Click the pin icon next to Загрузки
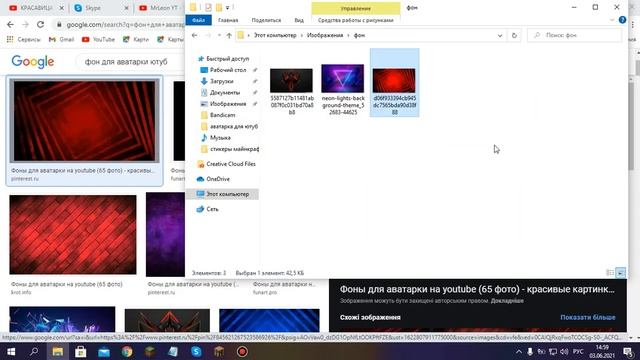The image size is (640, 360). (255, 81)
